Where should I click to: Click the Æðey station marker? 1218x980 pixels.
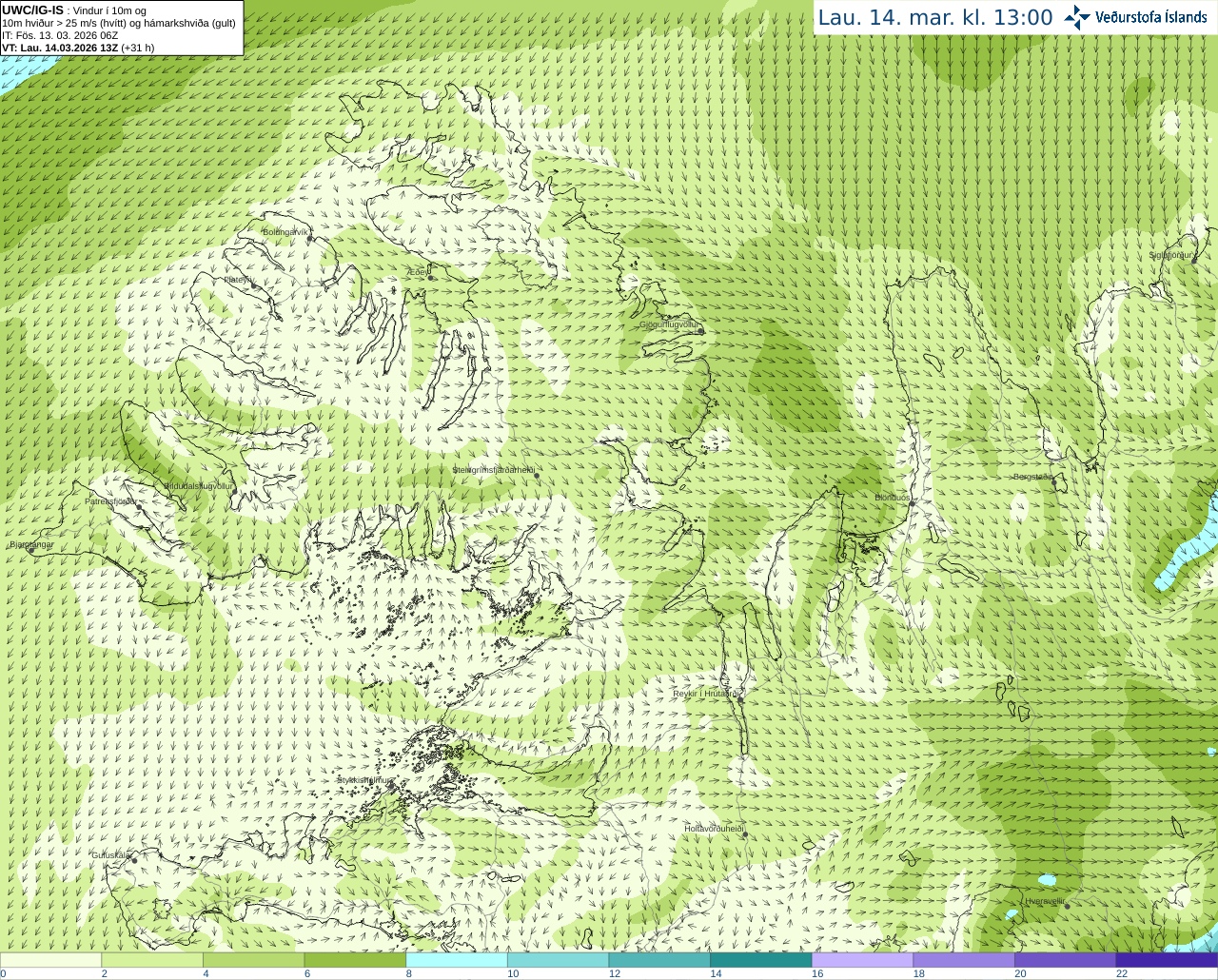point(431,277)
